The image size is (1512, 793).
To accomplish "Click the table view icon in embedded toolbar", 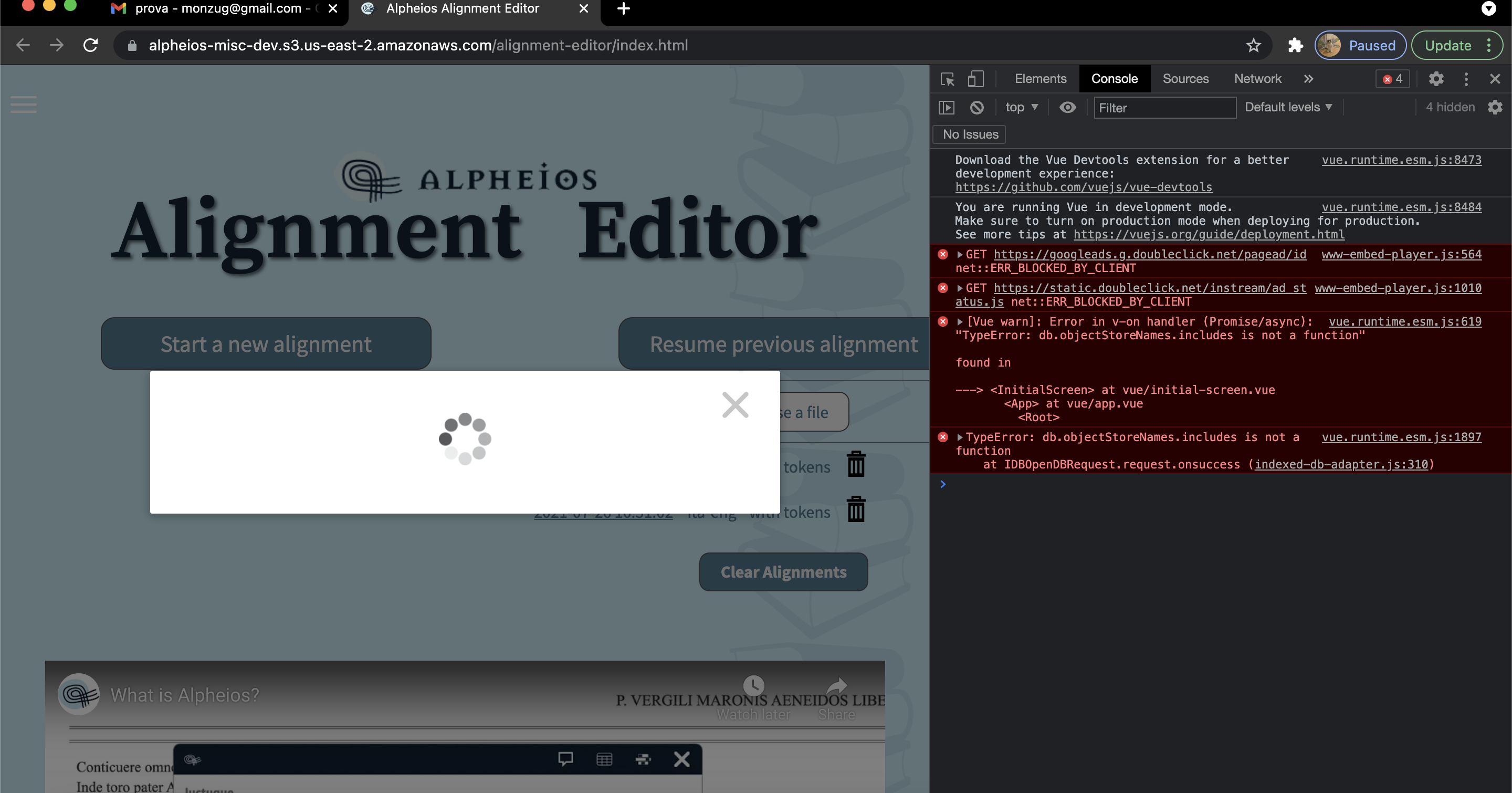I will click(x=604, y=759).
